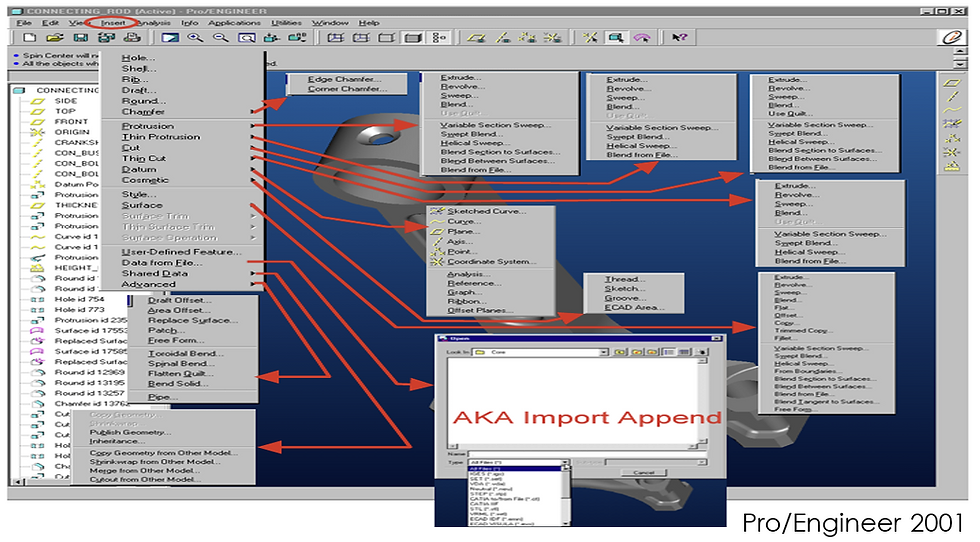Click datum axis icon in right toolbar

[952, 97]
